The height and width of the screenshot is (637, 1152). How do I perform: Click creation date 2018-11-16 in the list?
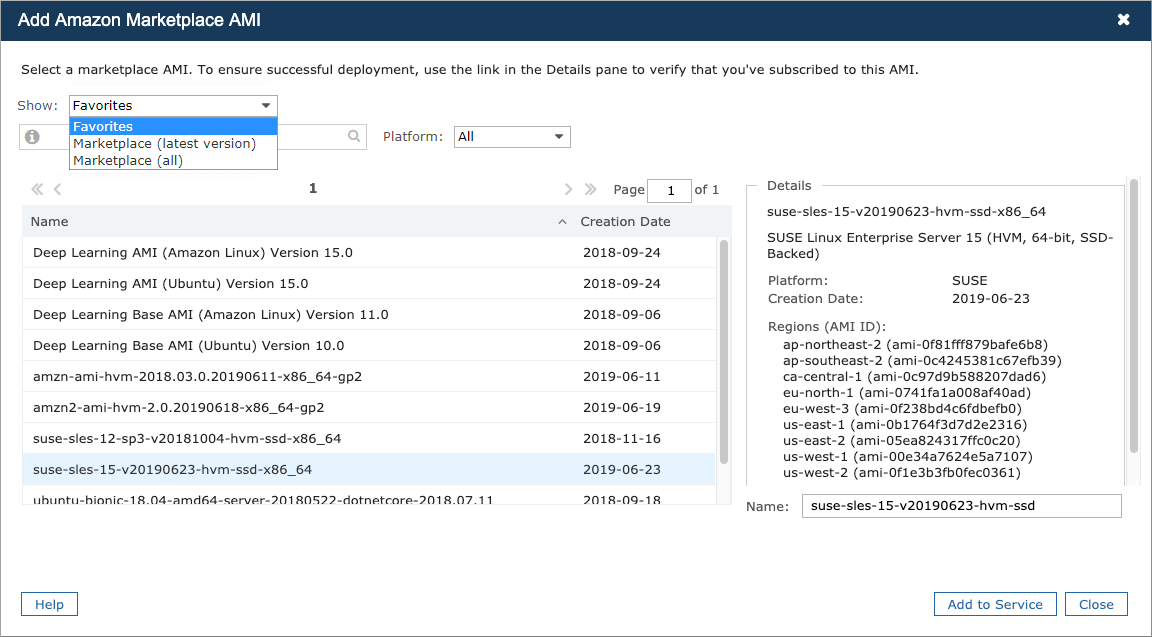point(622,439)
